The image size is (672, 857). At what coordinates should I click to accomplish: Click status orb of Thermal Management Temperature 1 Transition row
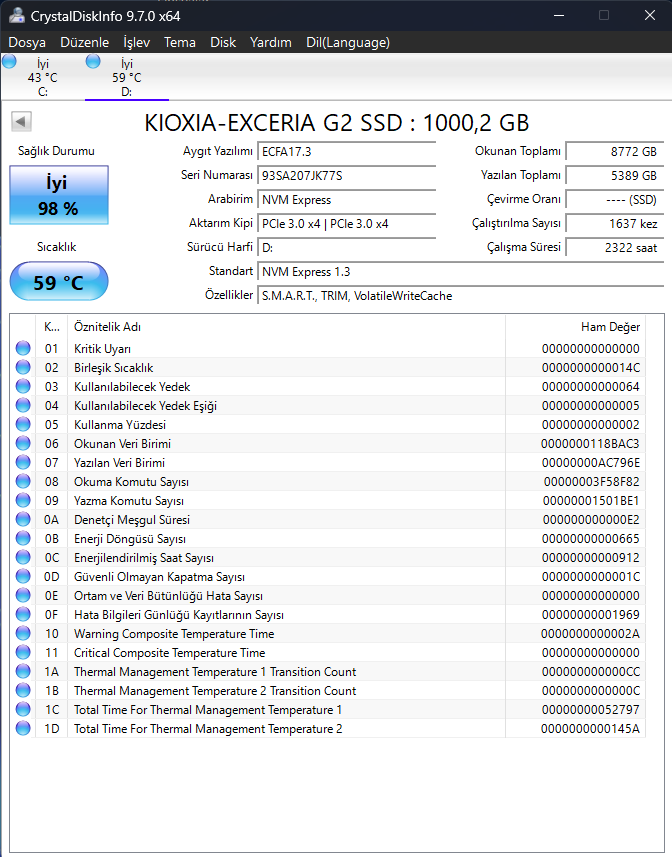coord(23,671)
